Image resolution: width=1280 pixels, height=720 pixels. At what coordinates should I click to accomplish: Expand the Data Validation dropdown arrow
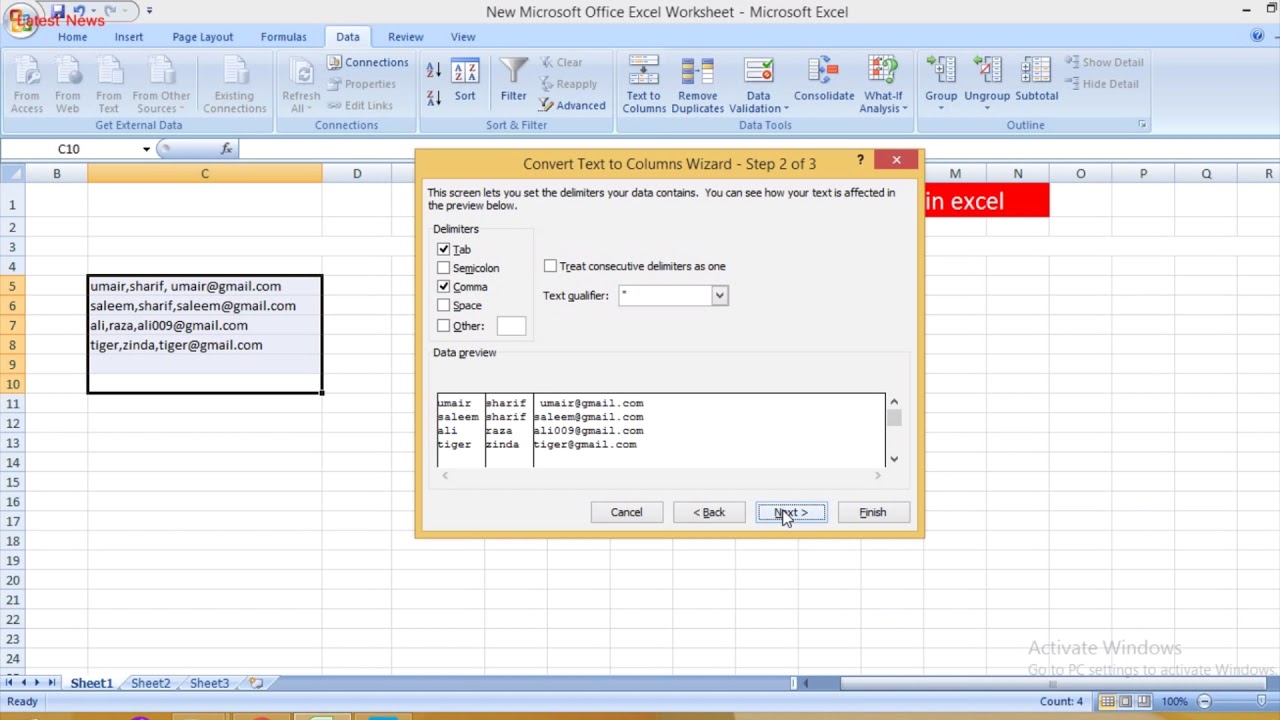pos(786,109)
